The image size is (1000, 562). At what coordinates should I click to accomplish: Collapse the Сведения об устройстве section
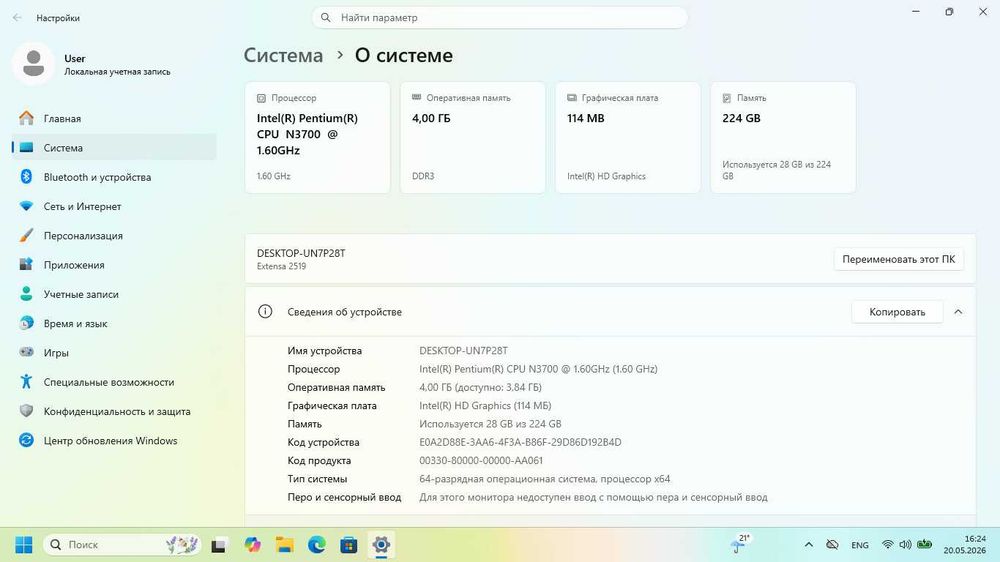[x=958, y=312]
